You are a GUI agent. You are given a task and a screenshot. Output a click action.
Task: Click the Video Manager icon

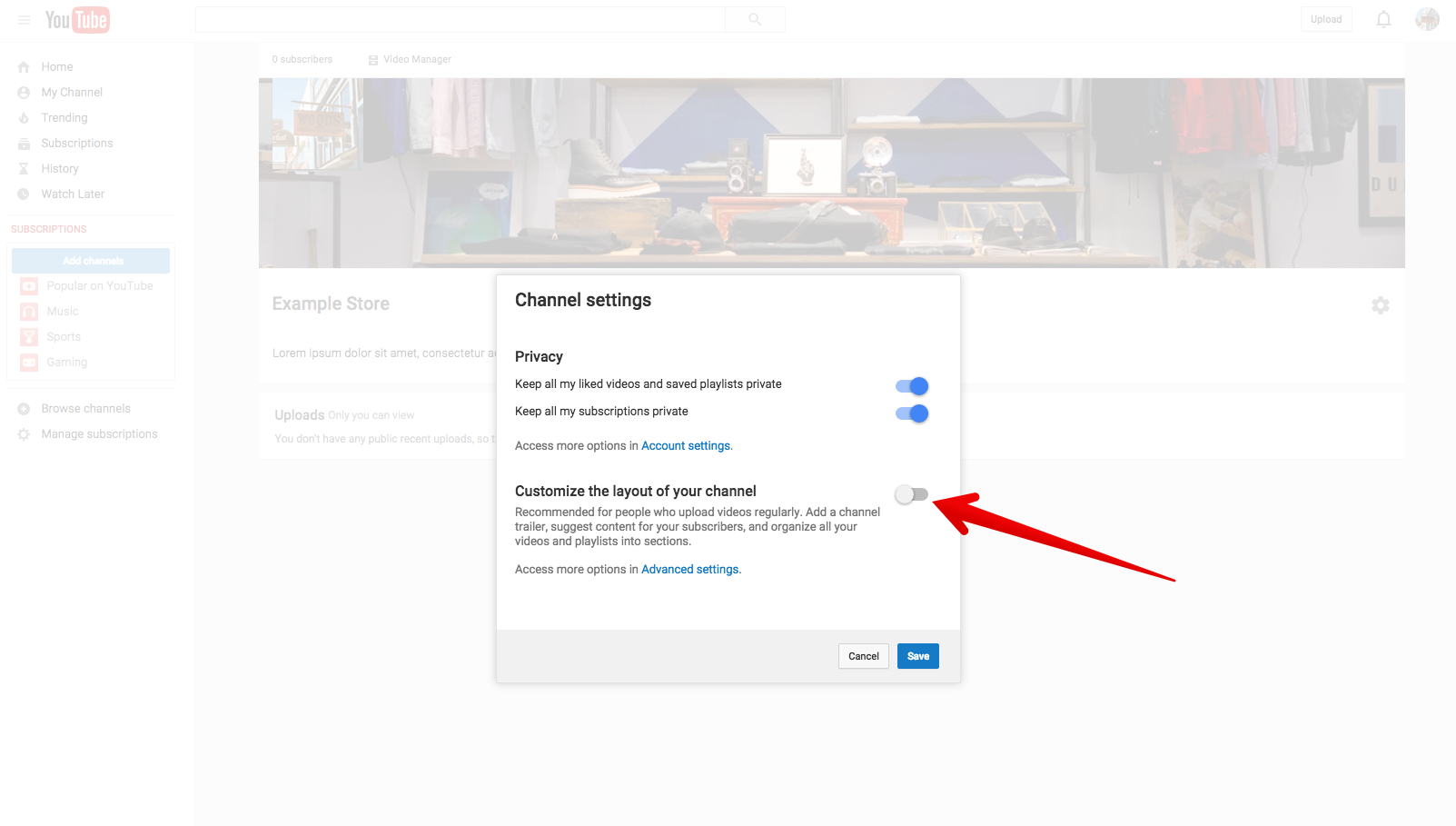[x=373, y=60]
